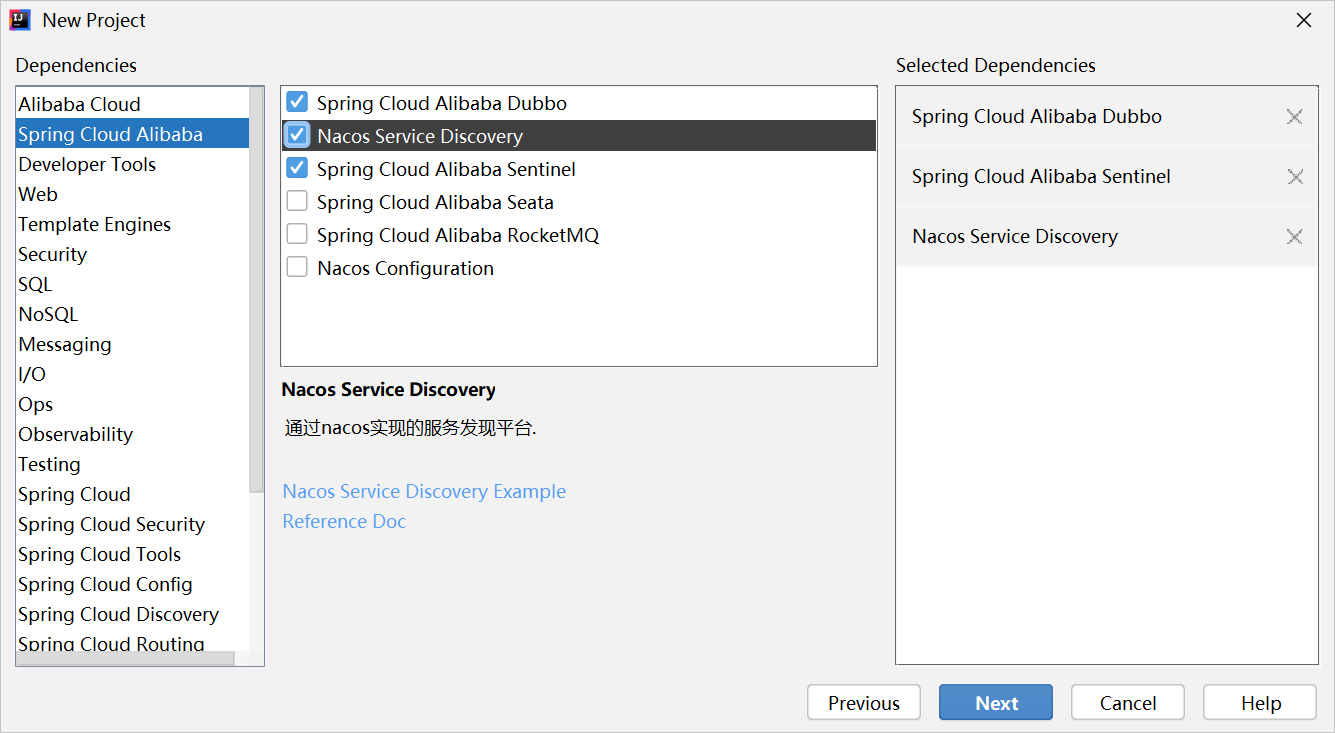Enable Spring Cloud Alibaba RocketMQ
The width and height of the screenshot is (1335, 733).
pyautogui.click(x=296, y=233)
